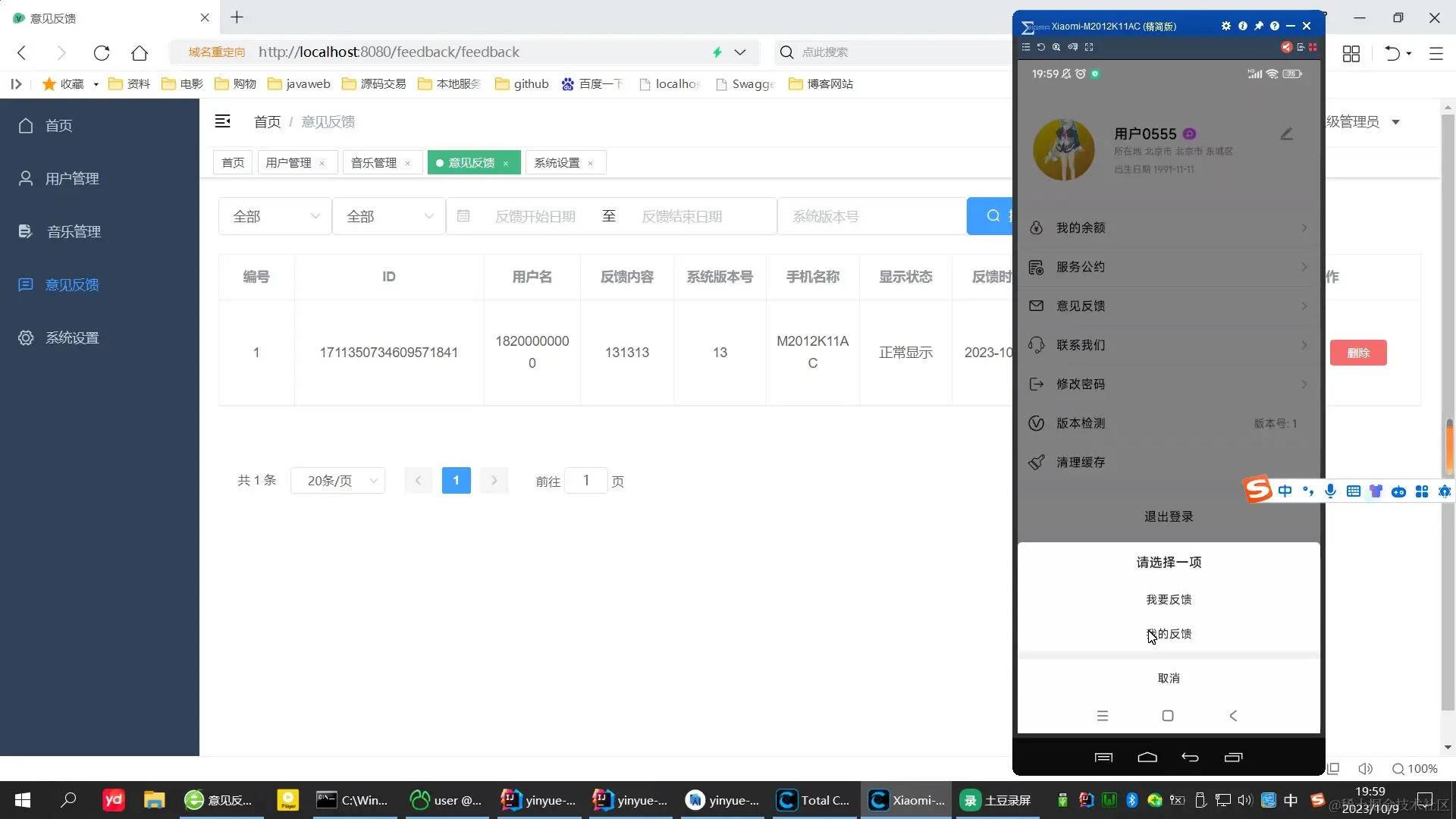This screenshot has height=819, width=1456.
Task: Tap 我要反馈 in the phone popup
Action: [1169, 599]
